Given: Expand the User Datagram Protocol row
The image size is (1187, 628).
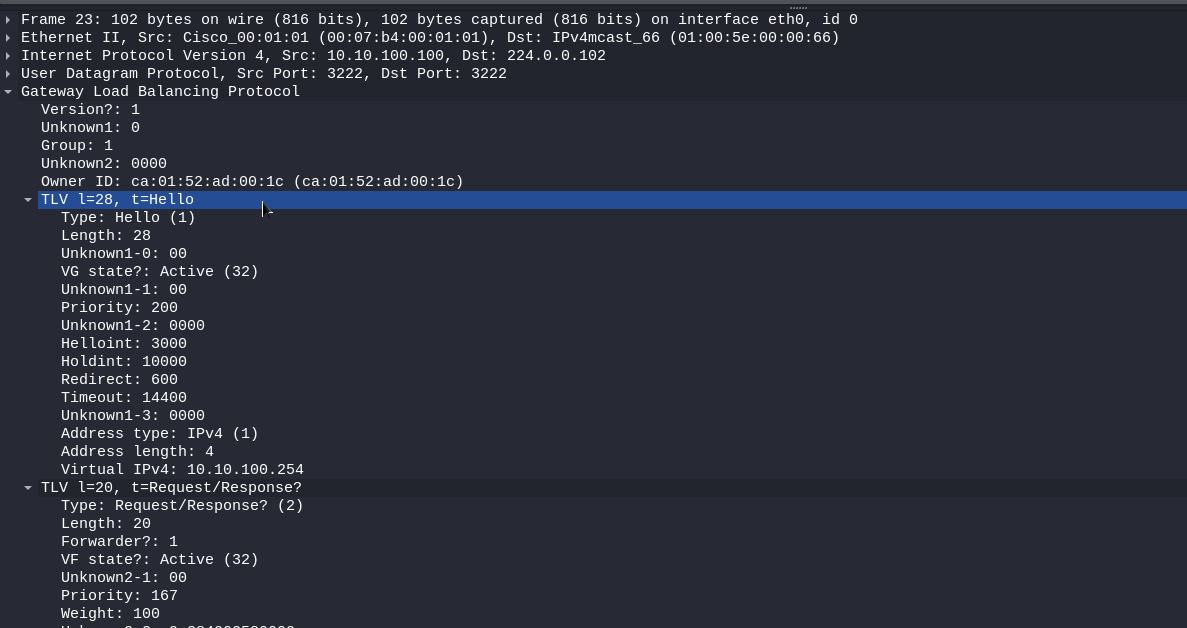Looking at the screenshot, I should coord(9,74).
